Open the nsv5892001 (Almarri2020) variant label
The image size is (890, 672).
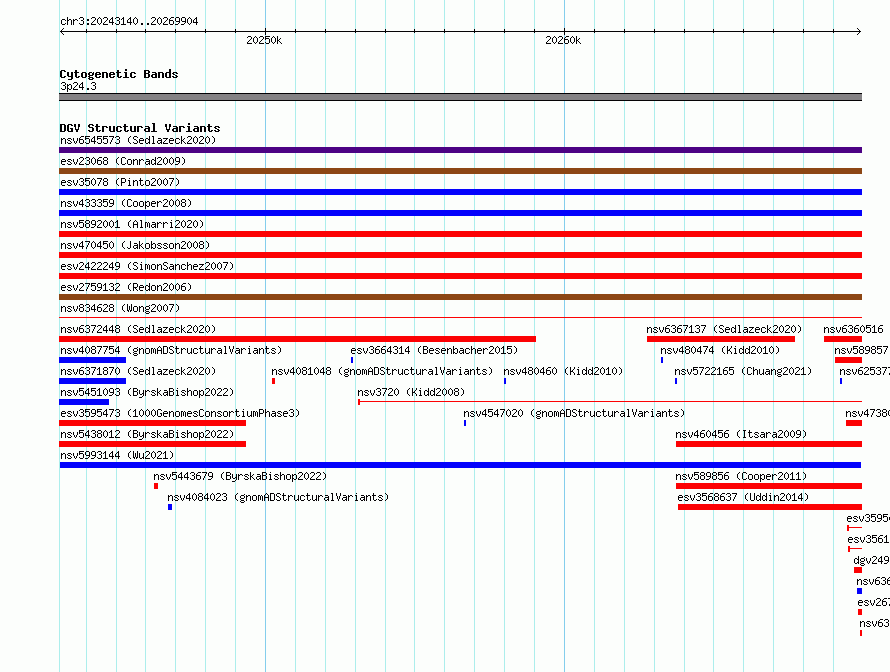pos(132,224)
